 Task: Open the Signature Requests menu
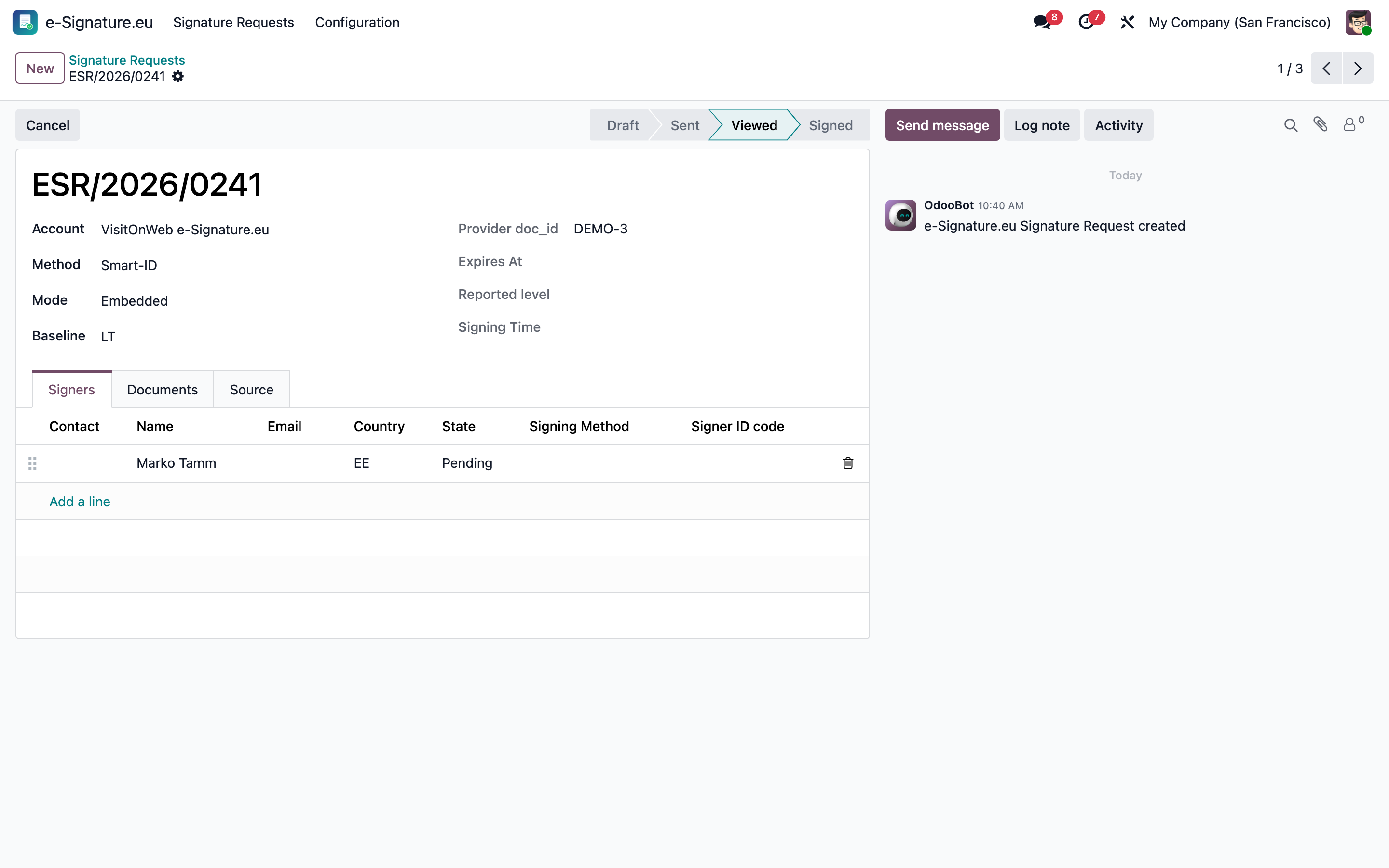point(233,22)
